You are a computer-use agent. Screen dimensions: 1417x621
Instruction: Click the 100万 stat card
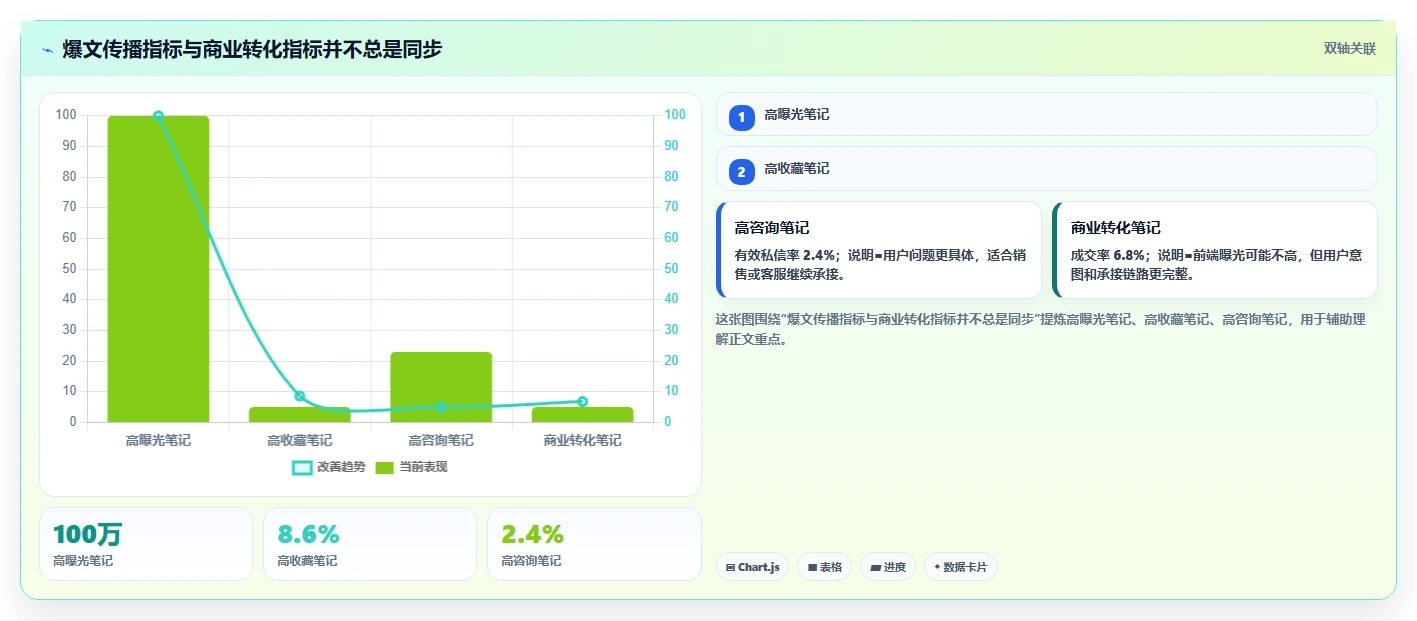click(146, 544)
